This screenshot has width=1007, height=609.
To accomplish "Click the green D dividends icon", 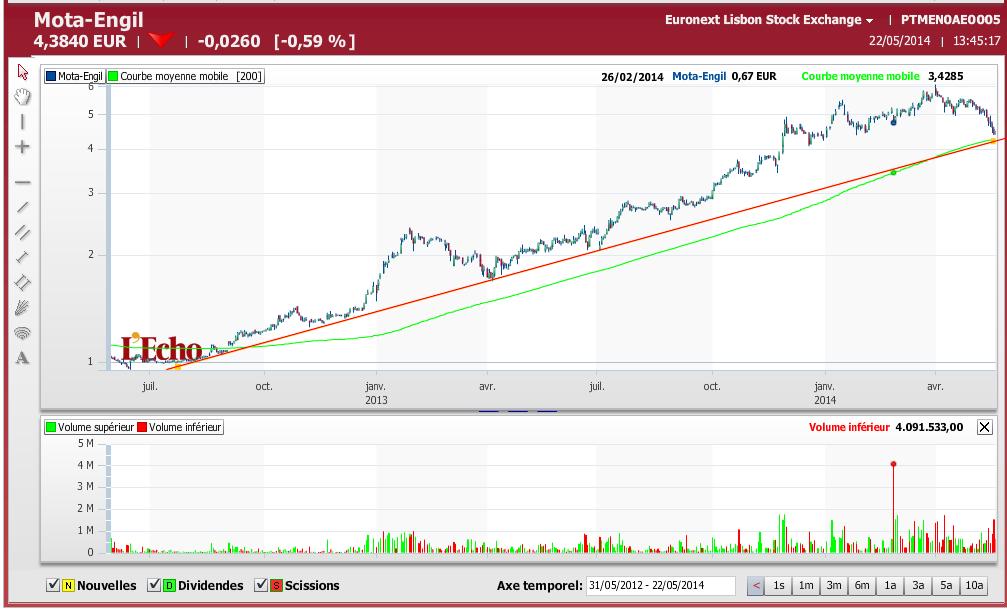I will 169,585.
